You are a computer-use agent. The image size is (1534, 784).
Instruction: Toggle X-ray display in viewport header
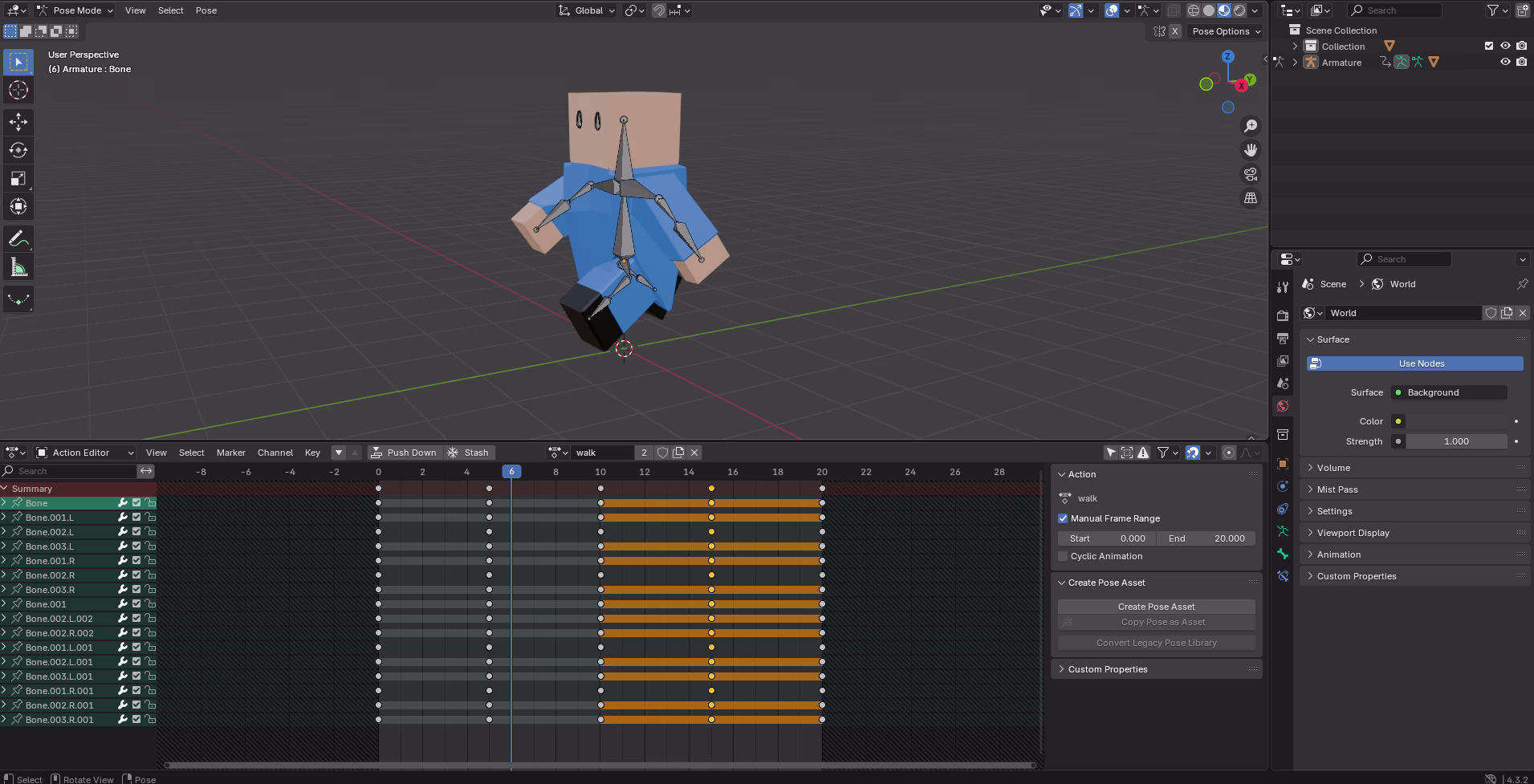[x=1174, y=10]
